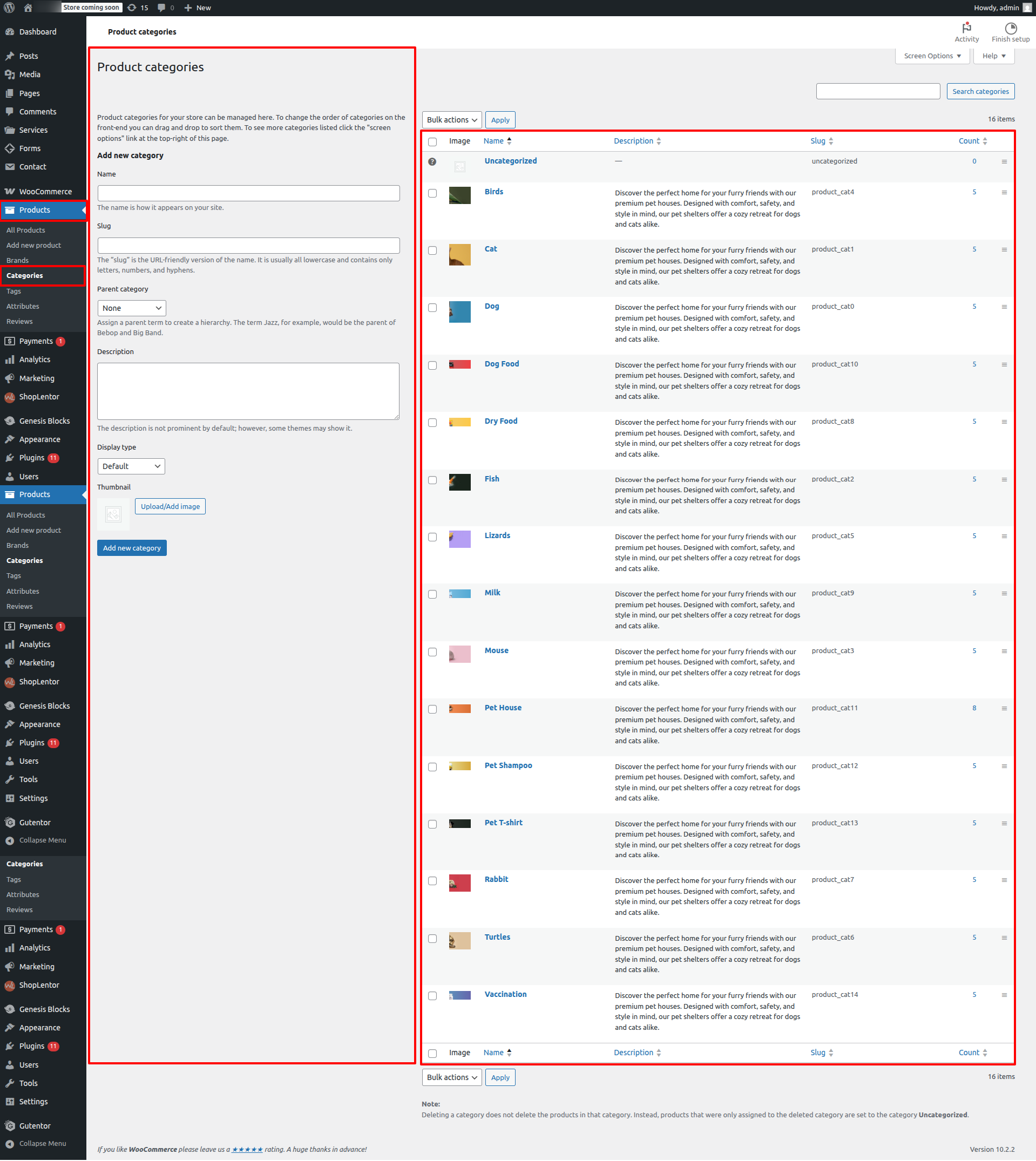Expand the Display type dropdown

click(x=132, y=466)
